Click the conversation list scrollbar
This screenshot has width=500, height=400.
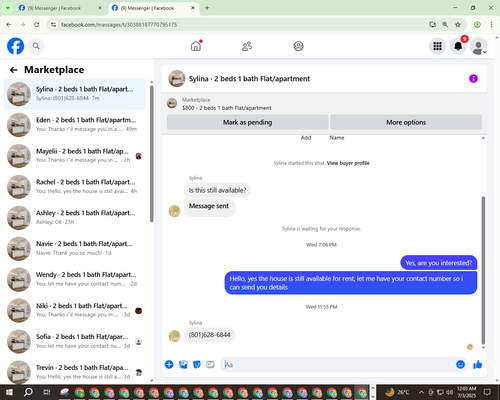[152, 153]
